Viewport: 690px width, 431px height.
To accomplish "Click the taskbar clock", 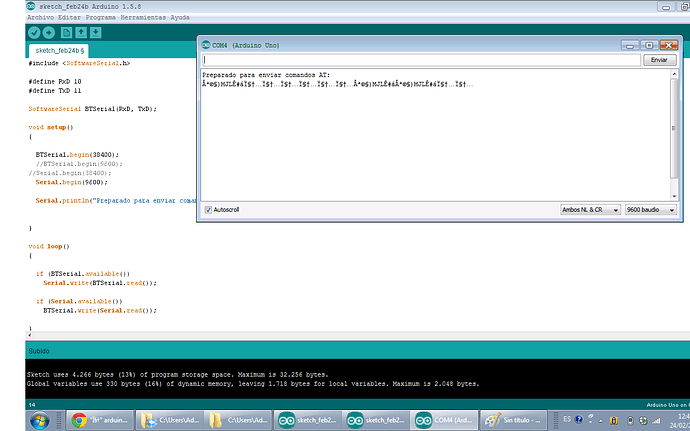I will pyautogui.click(x=681, y=421).
